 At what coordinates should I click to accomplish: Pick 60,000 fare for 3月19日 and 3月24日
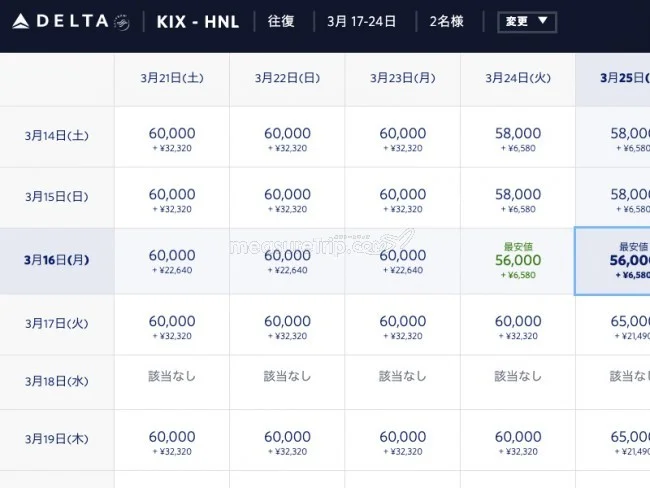tap(517, 441)
